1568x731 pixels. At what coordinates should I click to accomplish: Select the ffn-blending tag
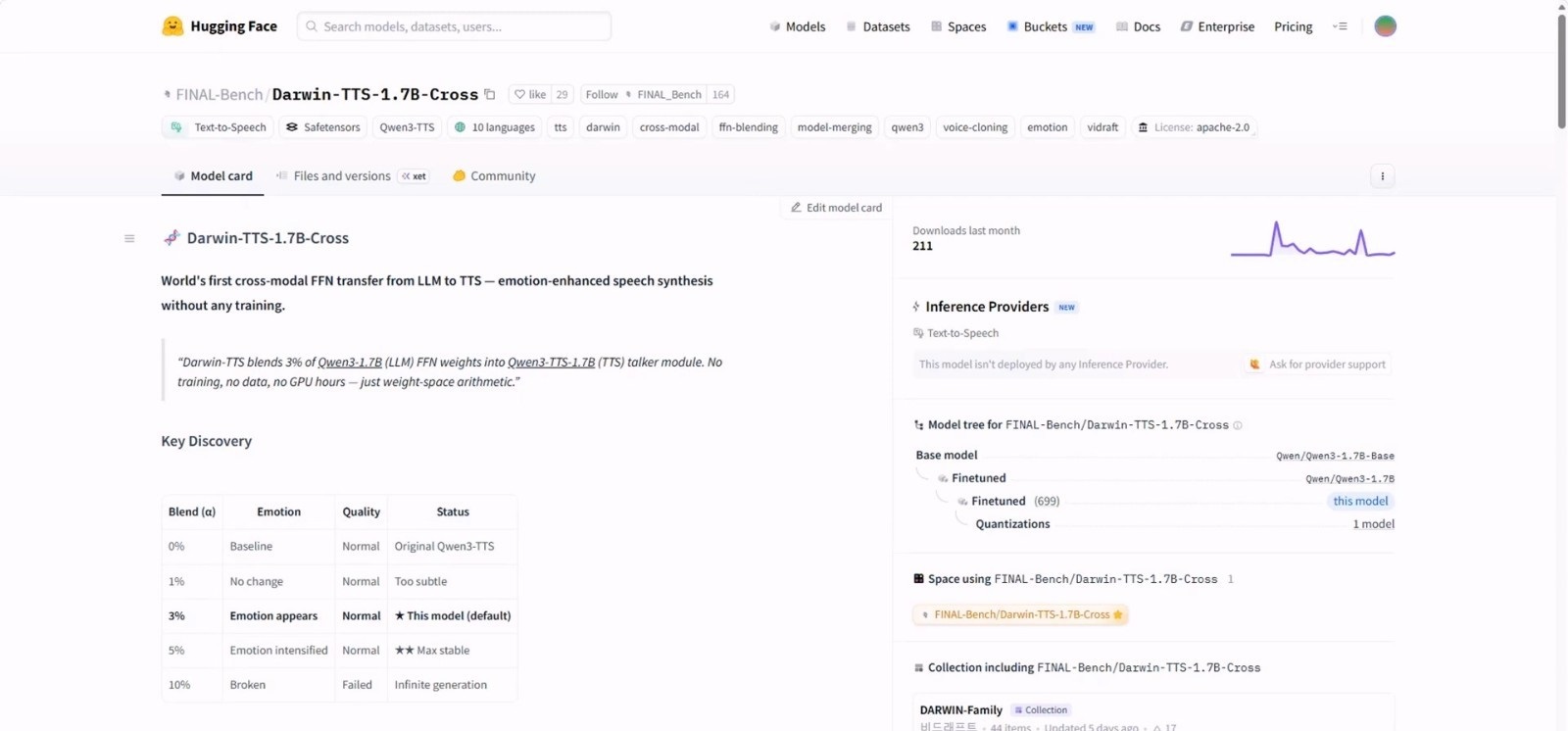[x=748, y=127]
